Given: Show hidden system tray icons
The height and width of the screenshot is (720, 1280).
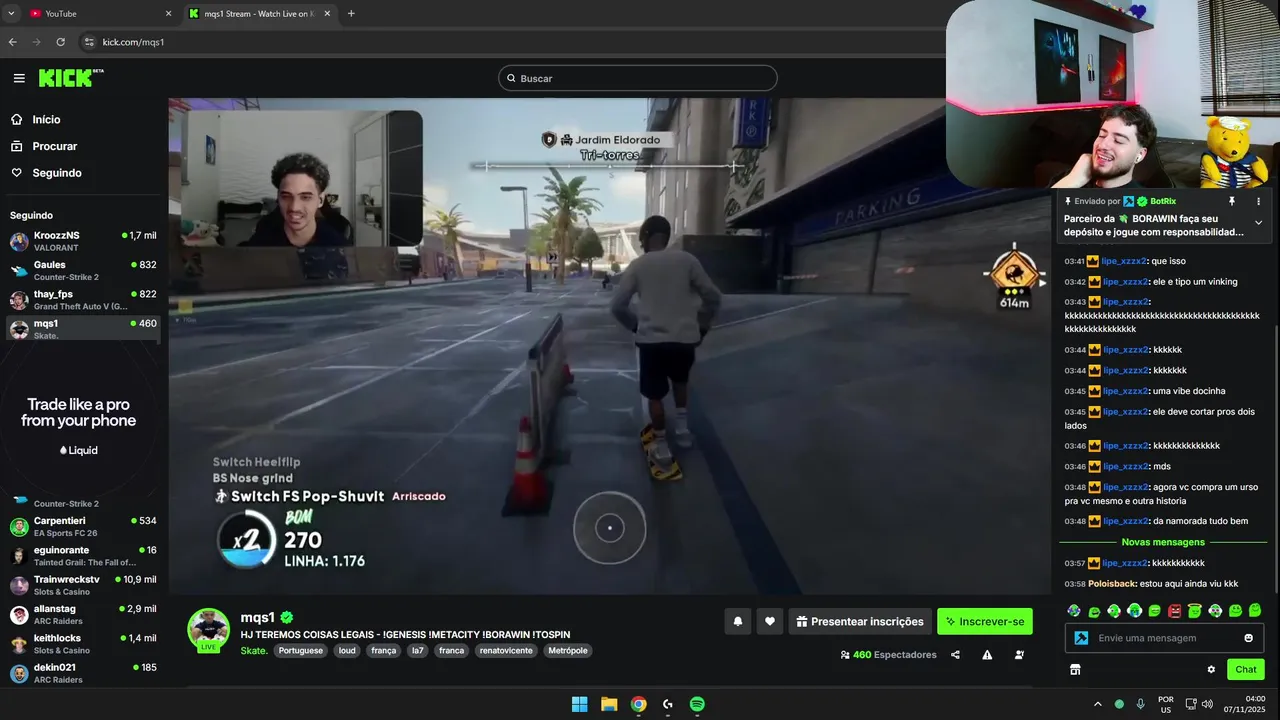Looking at the screenshot, I should pyautogui.click(x=1098, y=704).
